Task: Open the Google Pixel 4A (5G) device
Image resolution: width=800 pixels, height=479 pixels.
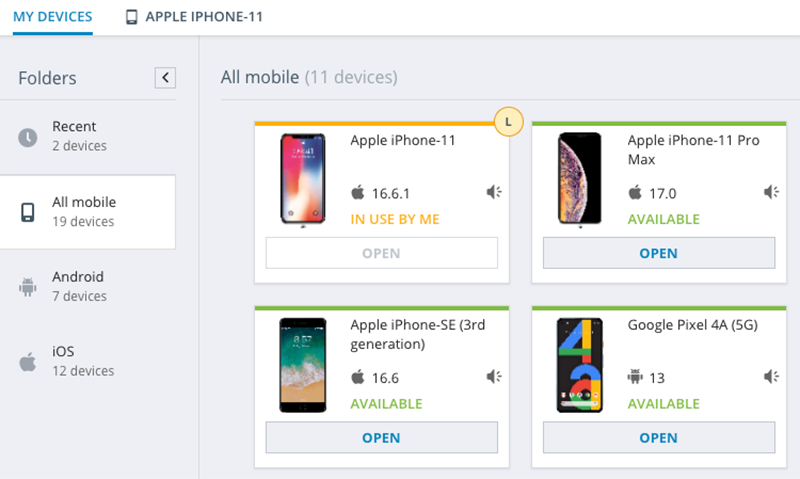Action: (659, 437)
